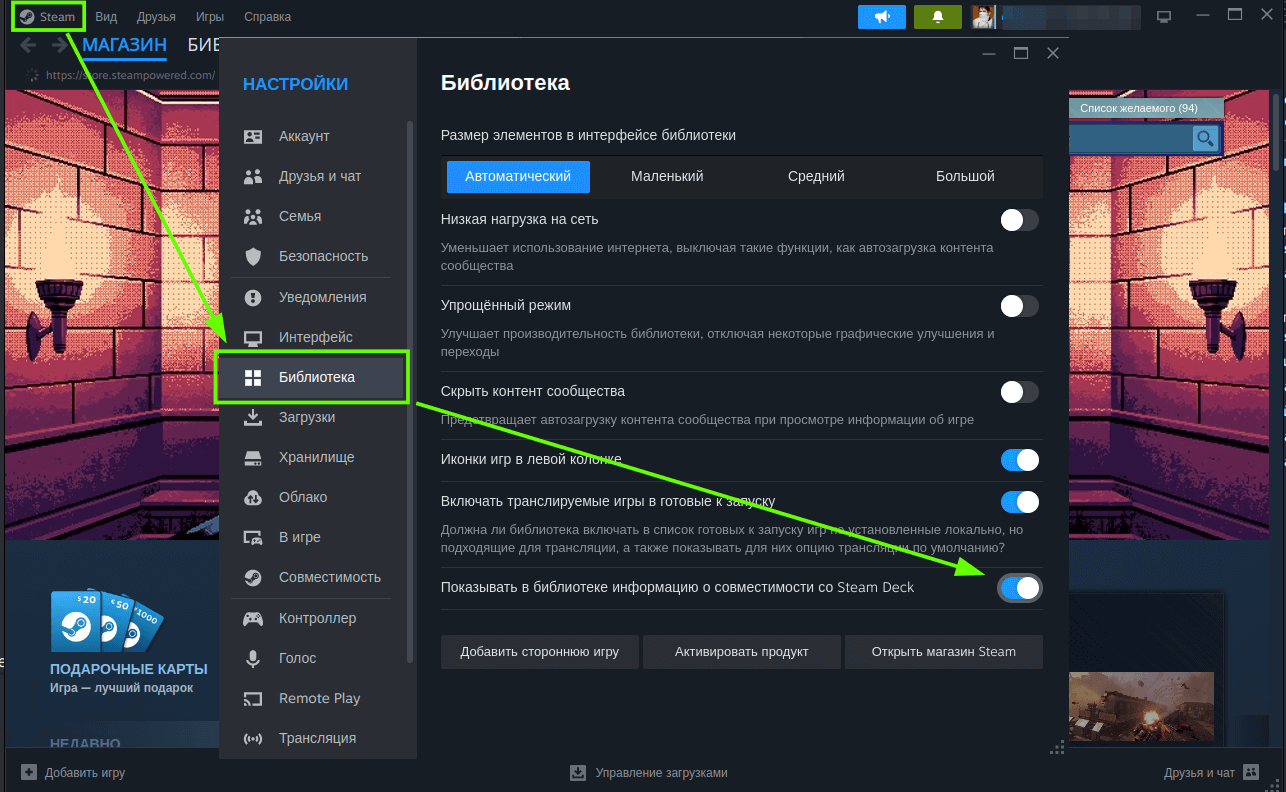This screenshot has height=792, width=1286.
Task: Disable Иконки игр в левой колонке toggle
Action: tap(1020, 460)
